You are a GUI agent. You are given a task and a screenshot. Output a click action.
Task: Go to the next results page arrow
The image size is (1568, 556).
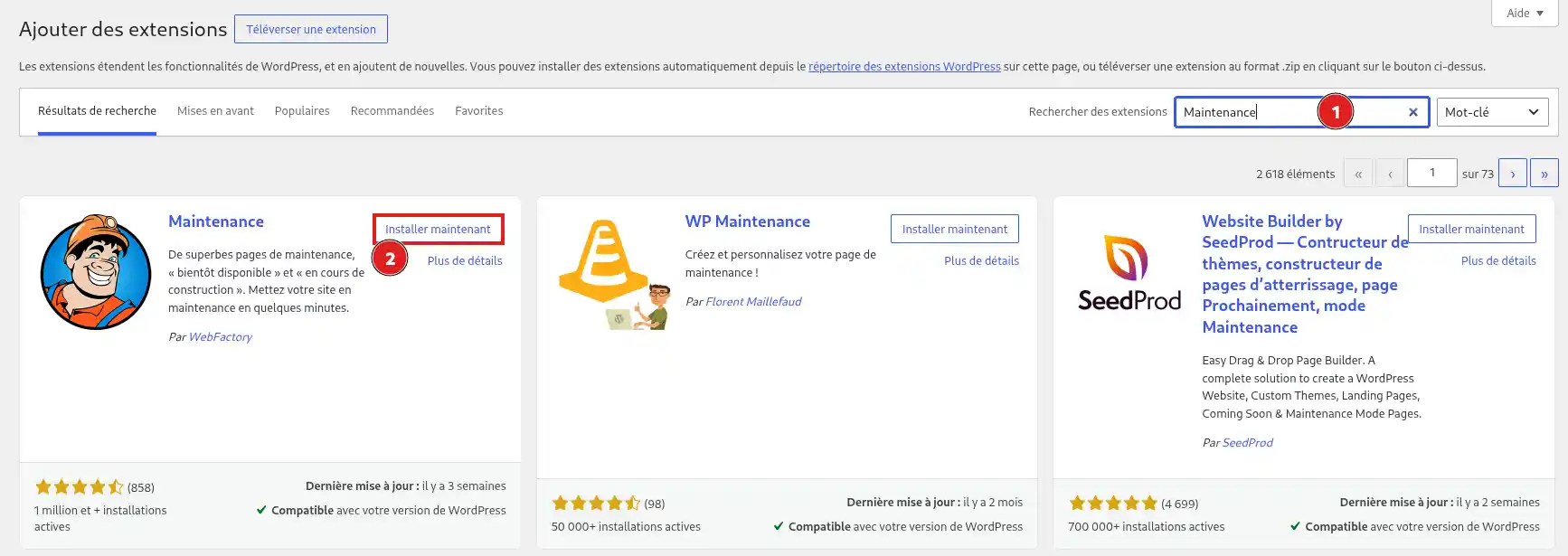1513,173
